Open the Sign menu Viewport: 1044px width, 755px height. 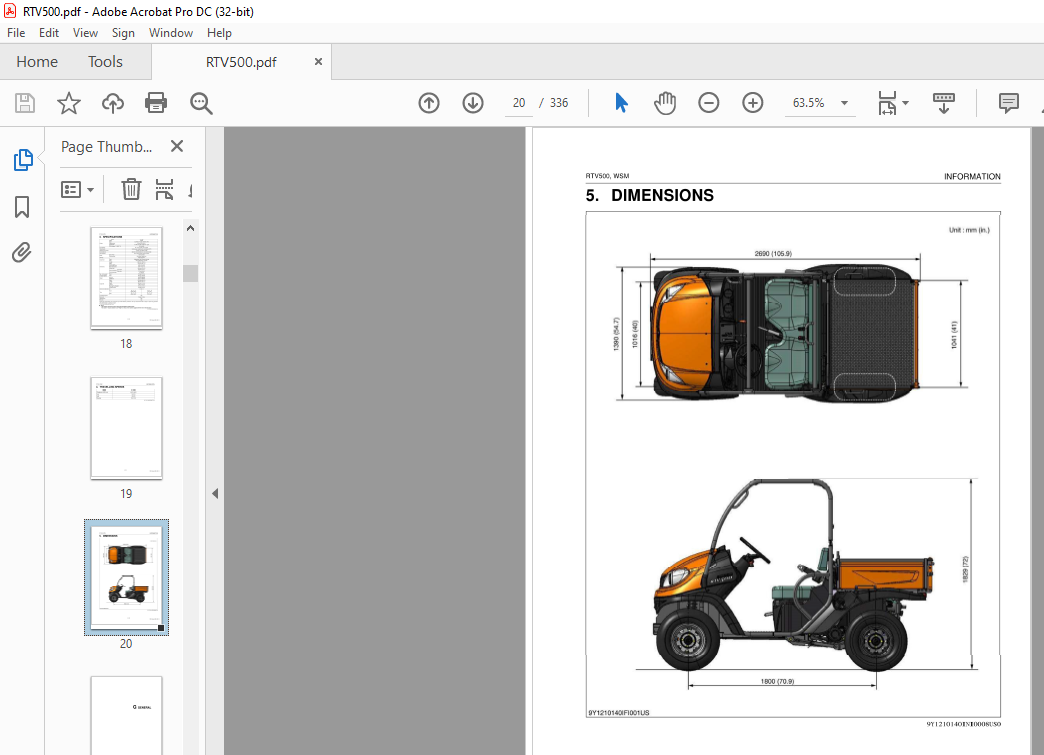tap(123, 33)
